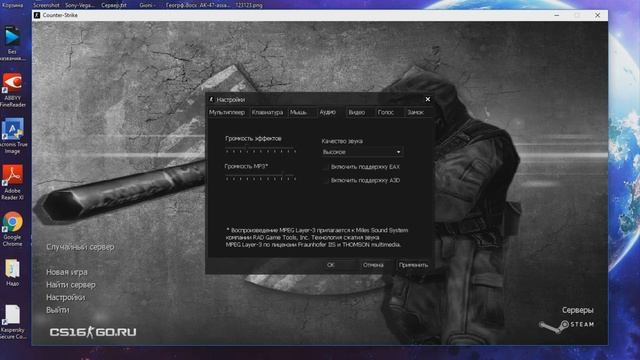
Task: Open the Качество звука dropdown
Action: [362, 152]
